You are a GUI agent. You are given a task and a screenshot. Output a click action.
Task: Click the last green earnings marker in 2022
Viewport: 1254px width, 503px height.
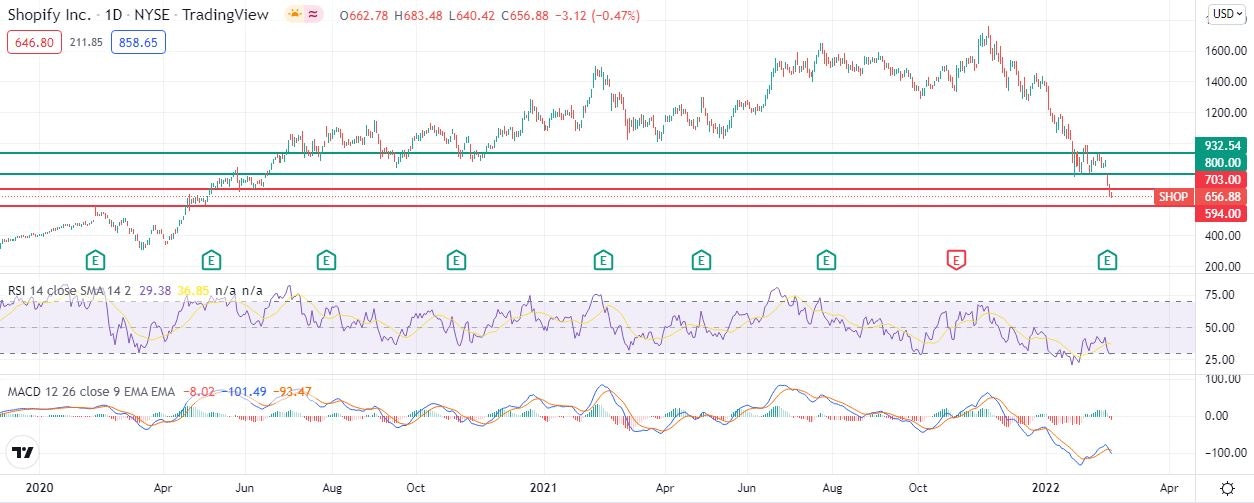point(1107,260)
